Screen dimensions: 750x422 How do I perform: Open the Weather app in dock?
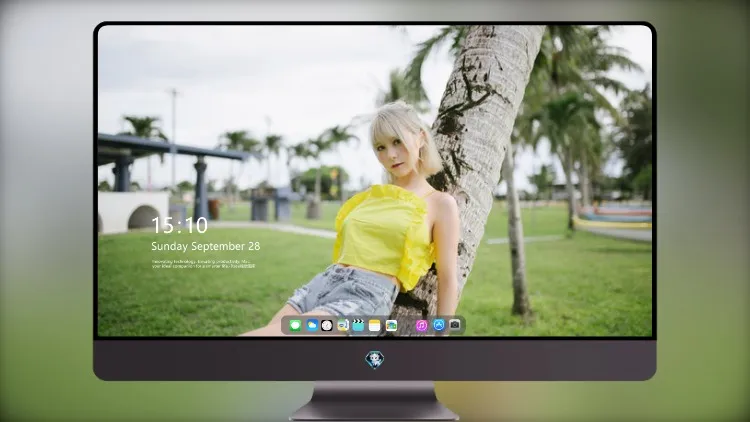(x=311, y=325)
